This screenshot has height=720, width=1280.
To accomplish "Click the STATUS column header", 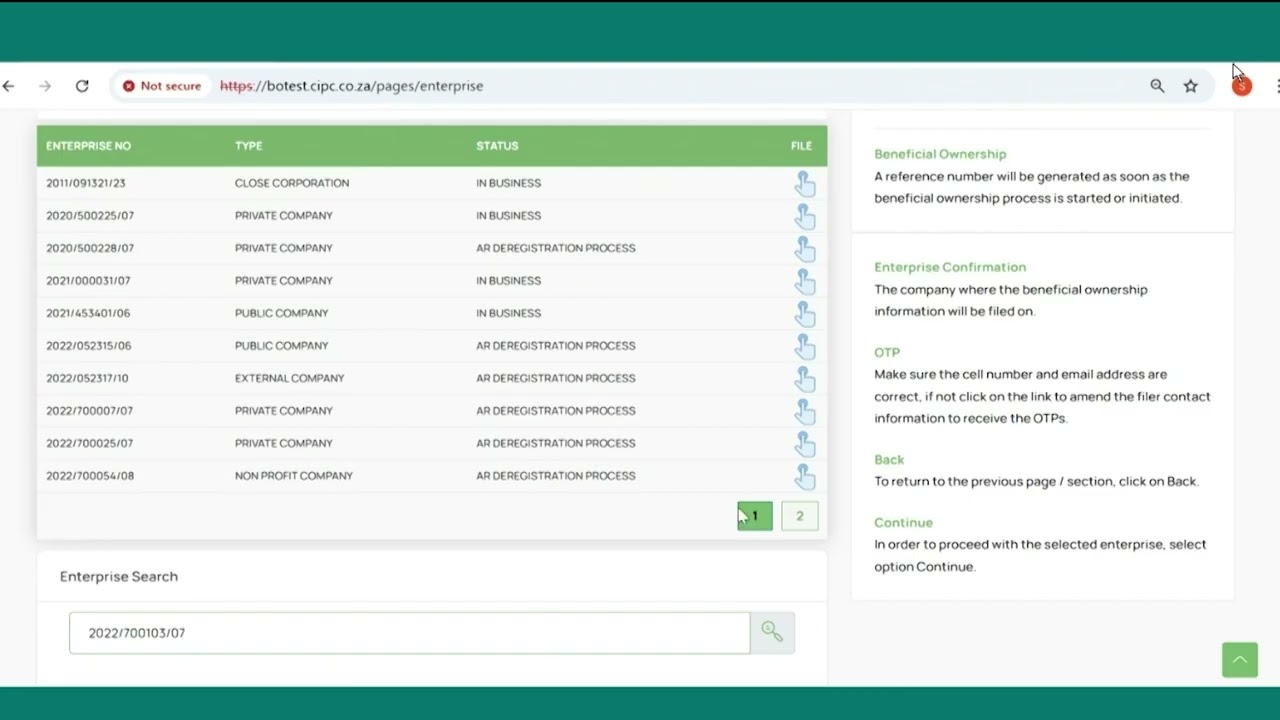I will pyautogui.click(x=497, y=146).
